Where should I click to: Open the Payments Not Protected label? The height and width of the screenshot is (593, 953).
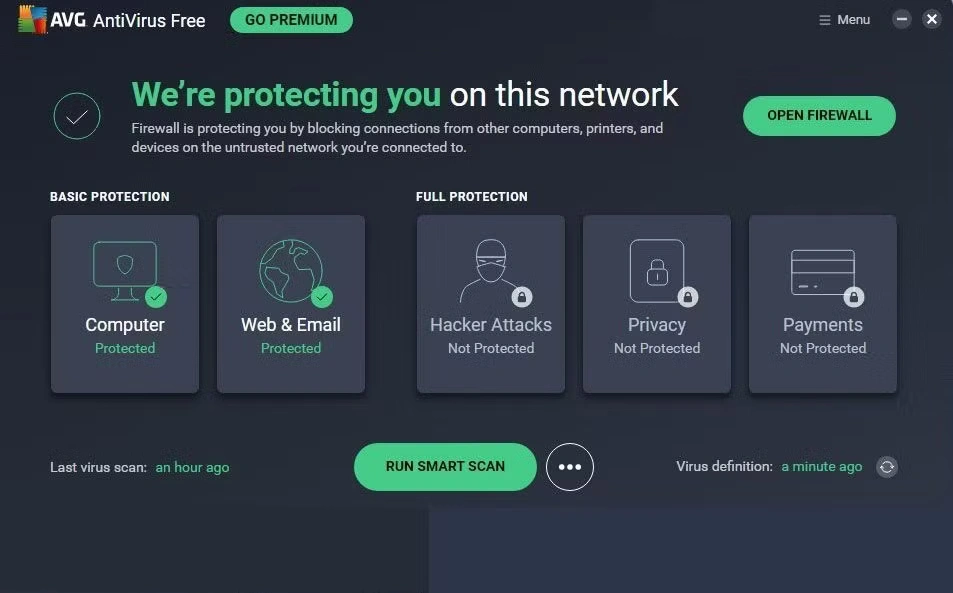[x=822, y=348]
